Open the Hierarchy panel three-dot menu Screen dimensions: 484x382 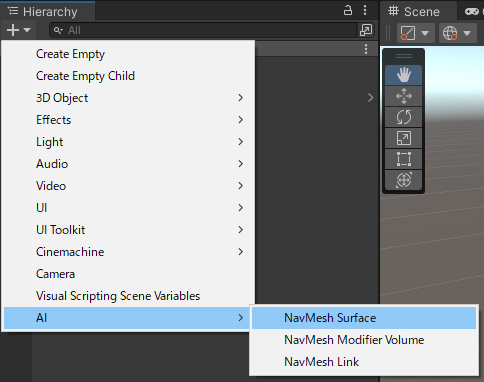pyautogui.click(x=365, y=11)
